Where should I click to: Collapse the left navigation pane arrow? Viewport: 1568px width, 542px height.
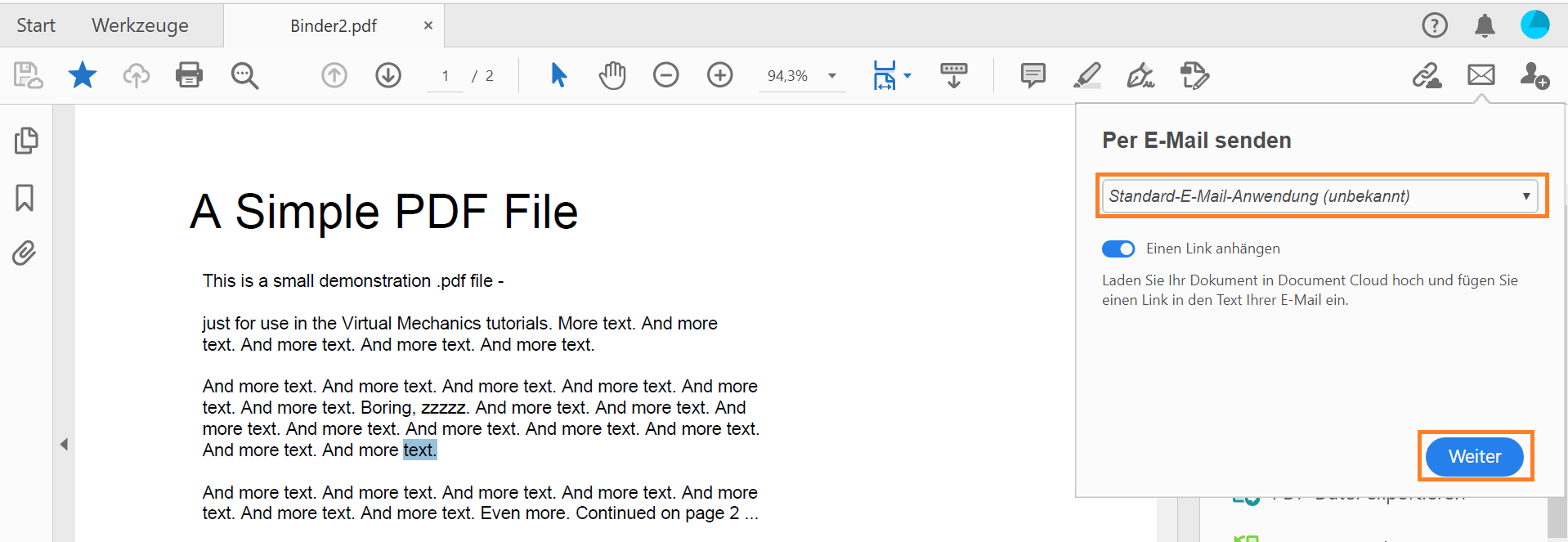(x=64, y=445)
